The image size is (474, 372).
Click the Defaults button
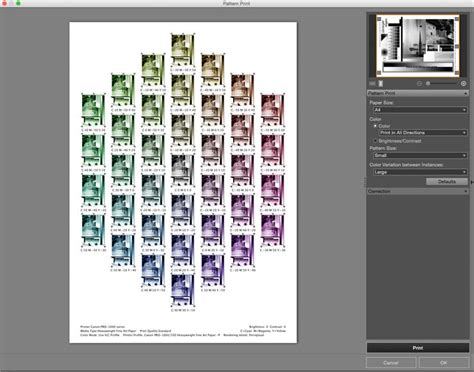[x=447, y=181]
